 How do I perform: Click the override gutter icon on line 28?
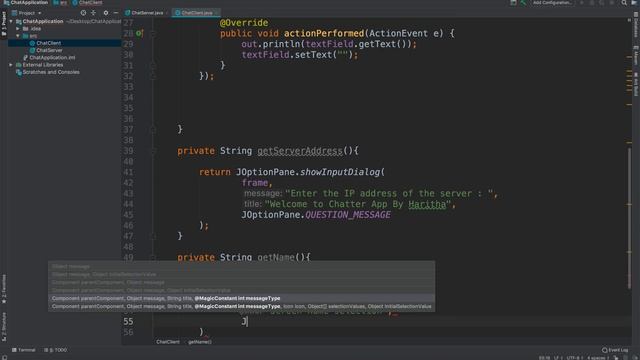click(x=139, y=33)
